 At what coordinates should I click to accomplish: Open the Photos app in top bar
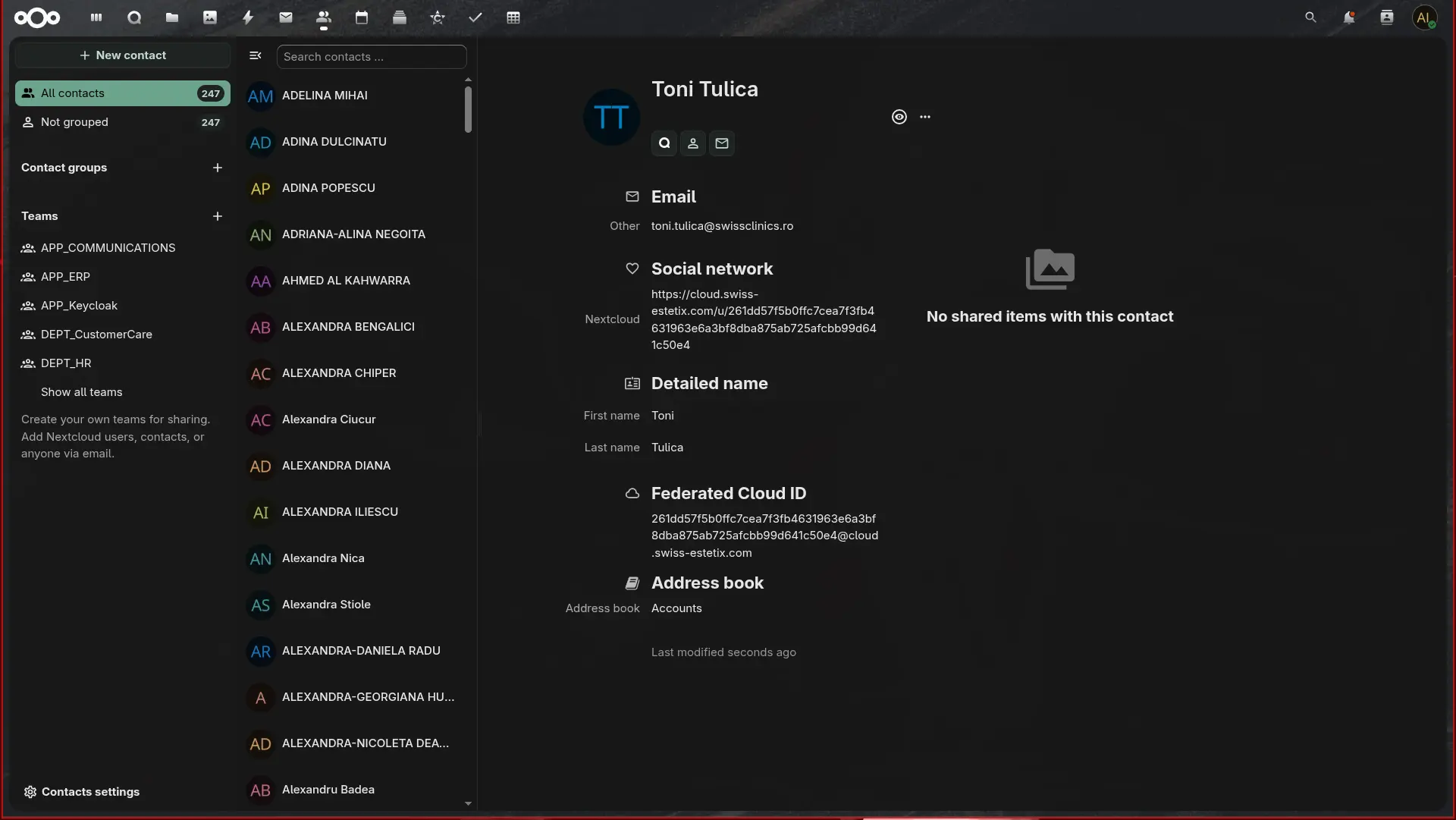tap(210, 17)
